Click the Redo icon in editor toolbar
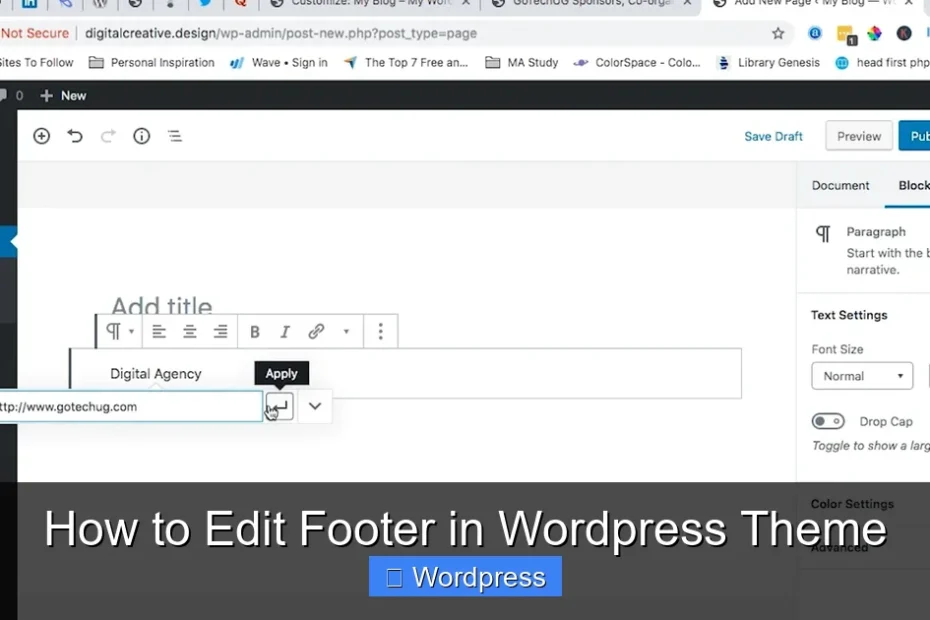The width and height of the screenshot is (930, 620). click(x=108, y=136)
